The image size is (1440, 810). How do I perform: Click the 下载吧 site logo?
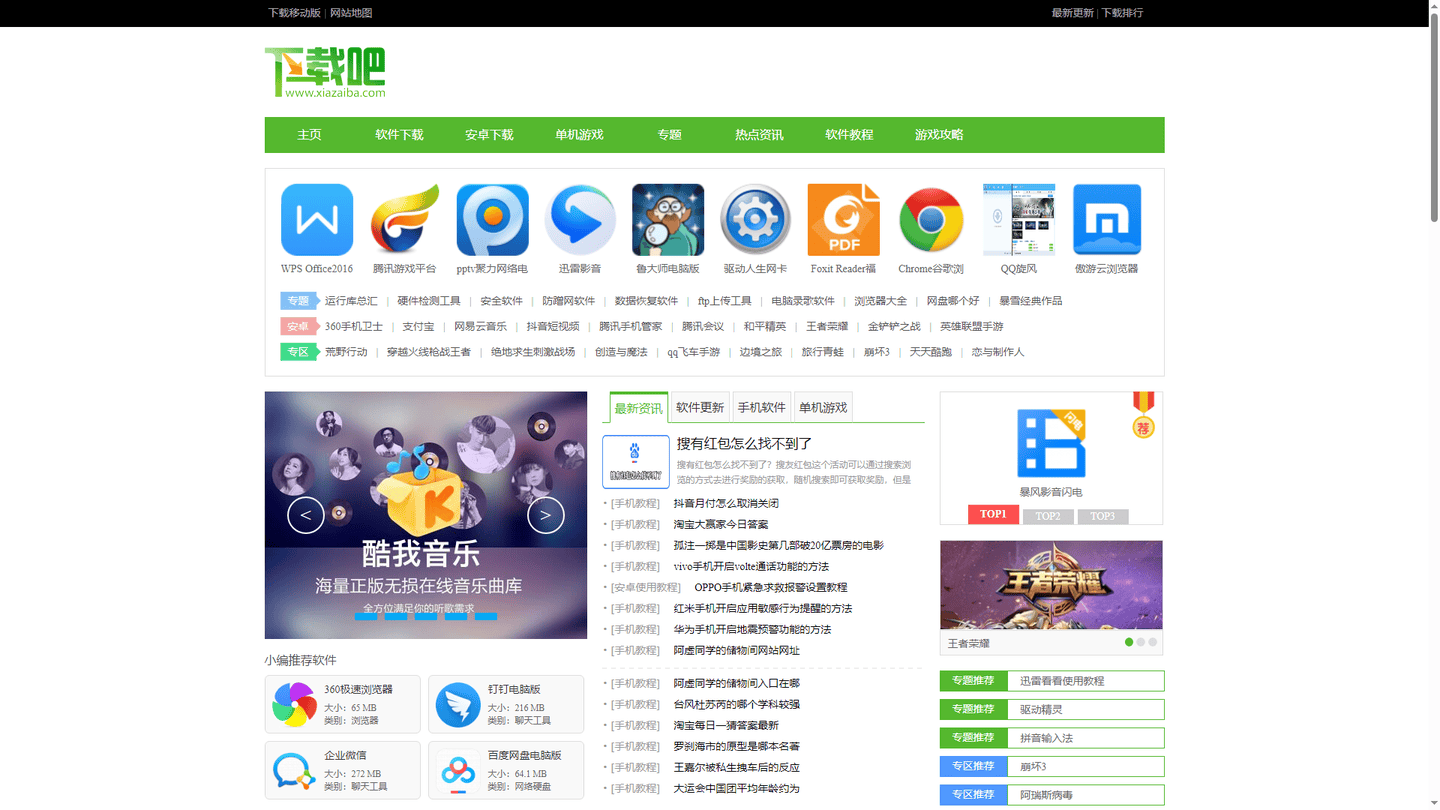click(x=325, y=72)
